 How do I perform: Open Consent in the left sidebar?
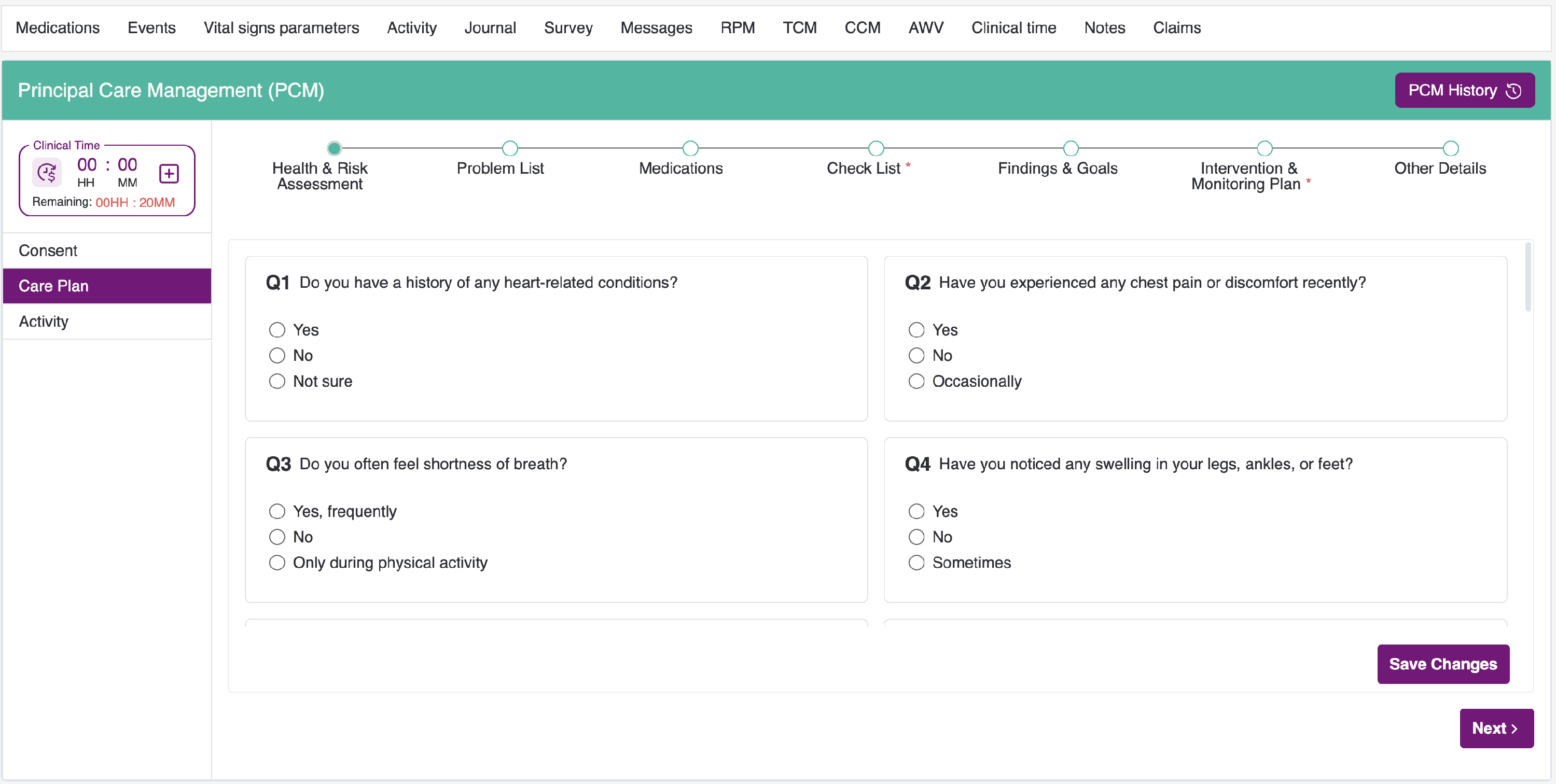(x=48, y=250)
